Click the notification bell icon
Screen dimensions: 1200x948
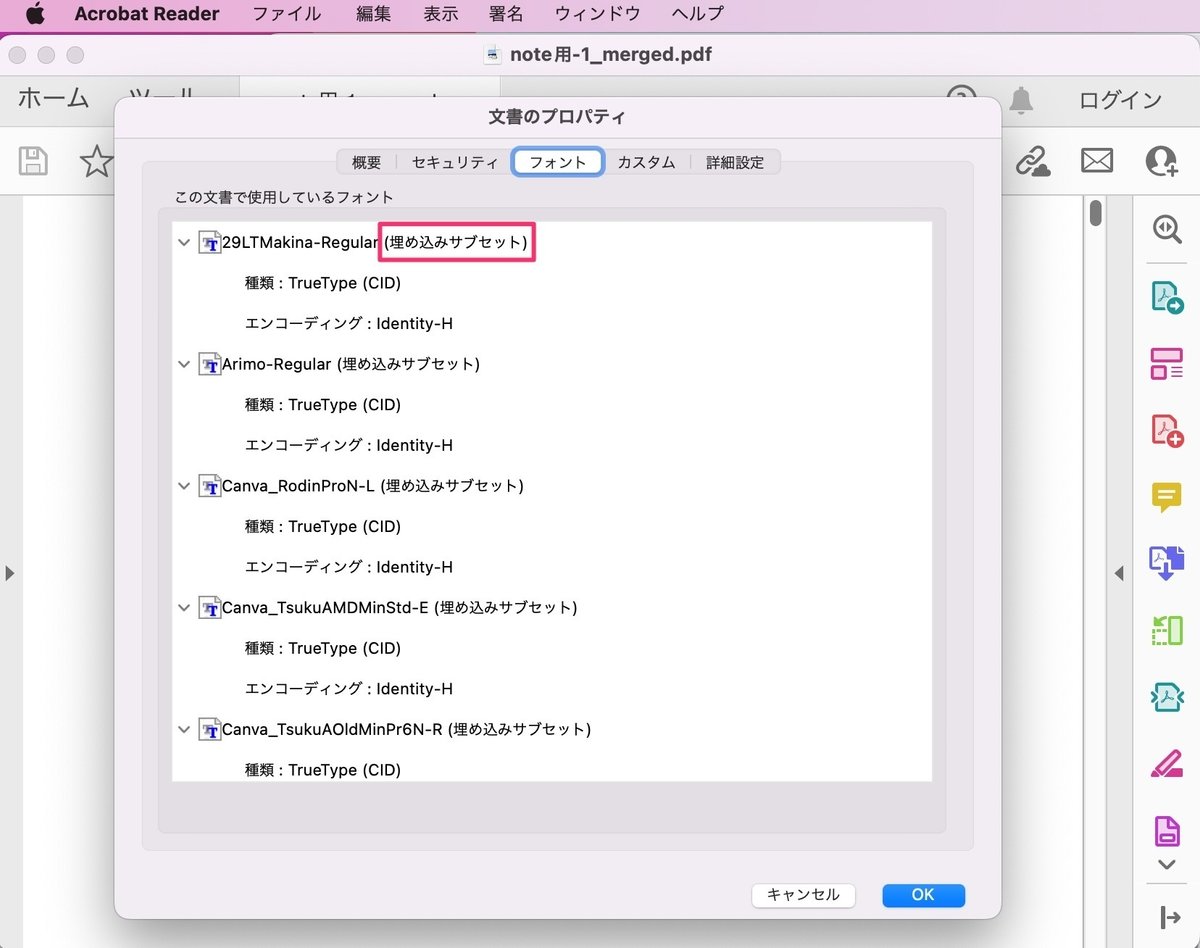click(1021, 100)
